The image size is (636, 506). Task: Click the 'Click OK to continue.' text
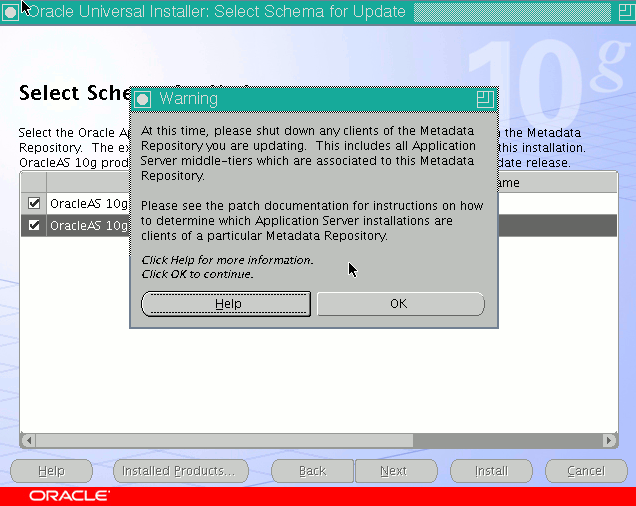click(197, 274)
